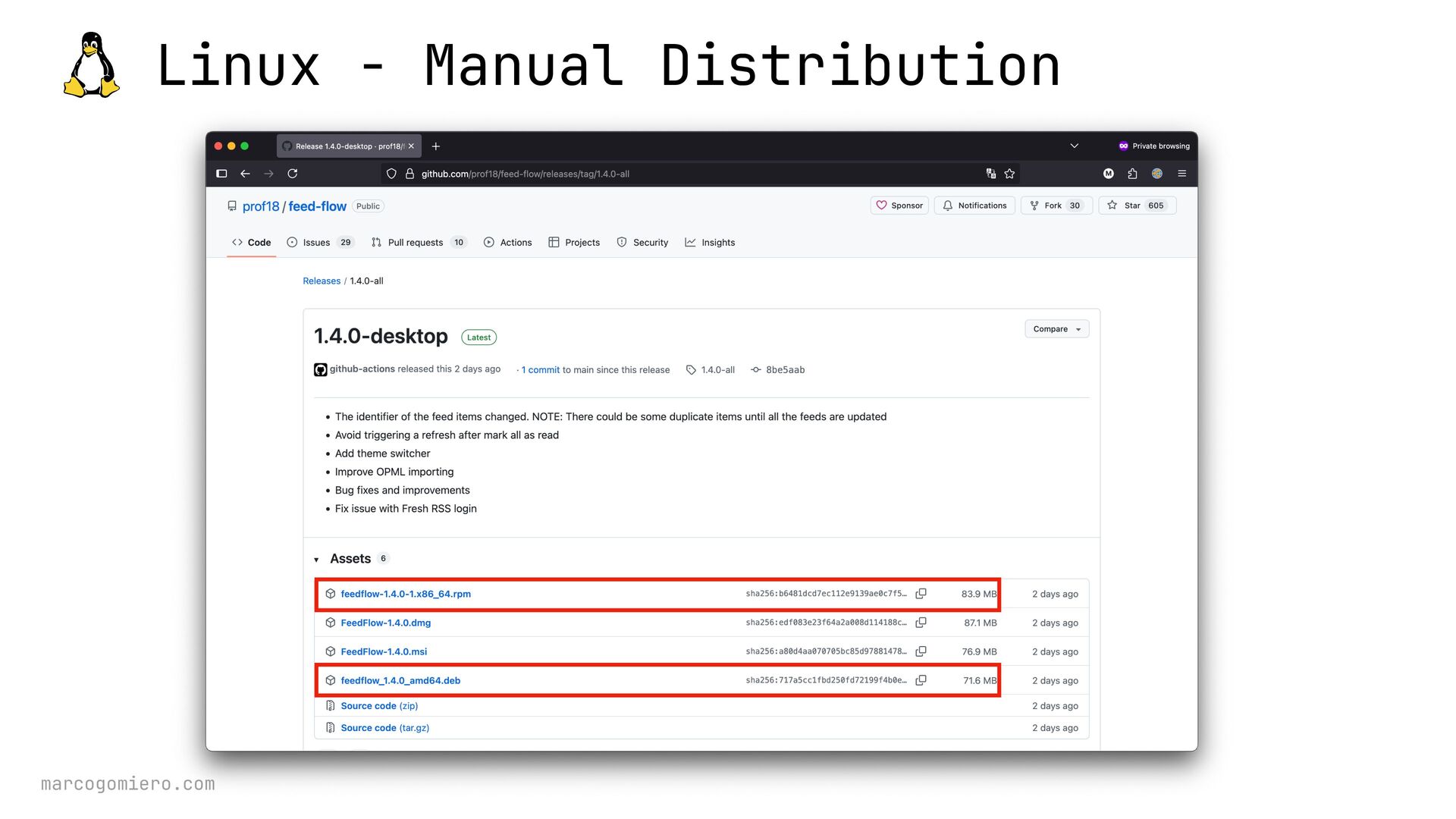1456x819 pixels.
Task: Click the 71.6 MB size text
Action: click(x=980, y=680)
